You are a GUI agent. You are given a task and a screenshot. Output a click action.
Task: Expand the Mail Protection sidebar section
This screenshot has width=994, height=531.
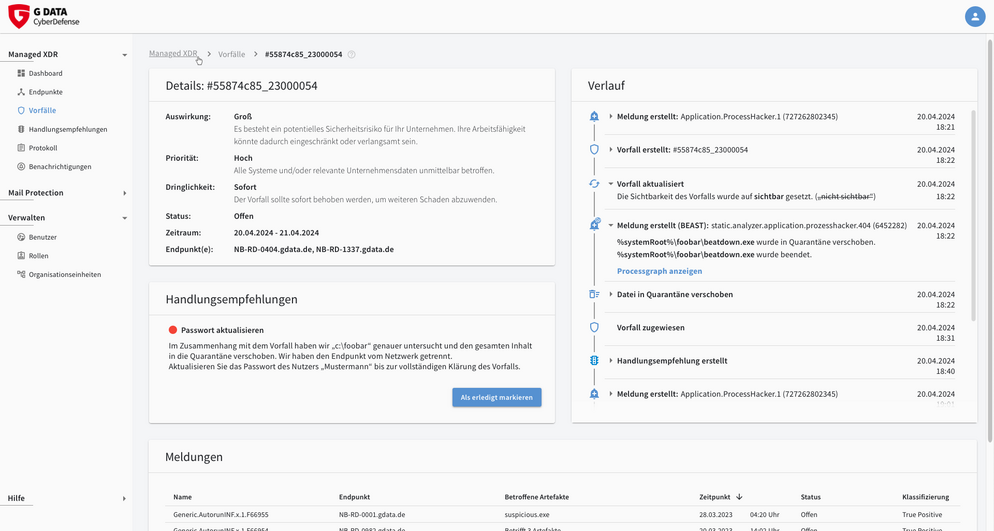tap(124, 193)
